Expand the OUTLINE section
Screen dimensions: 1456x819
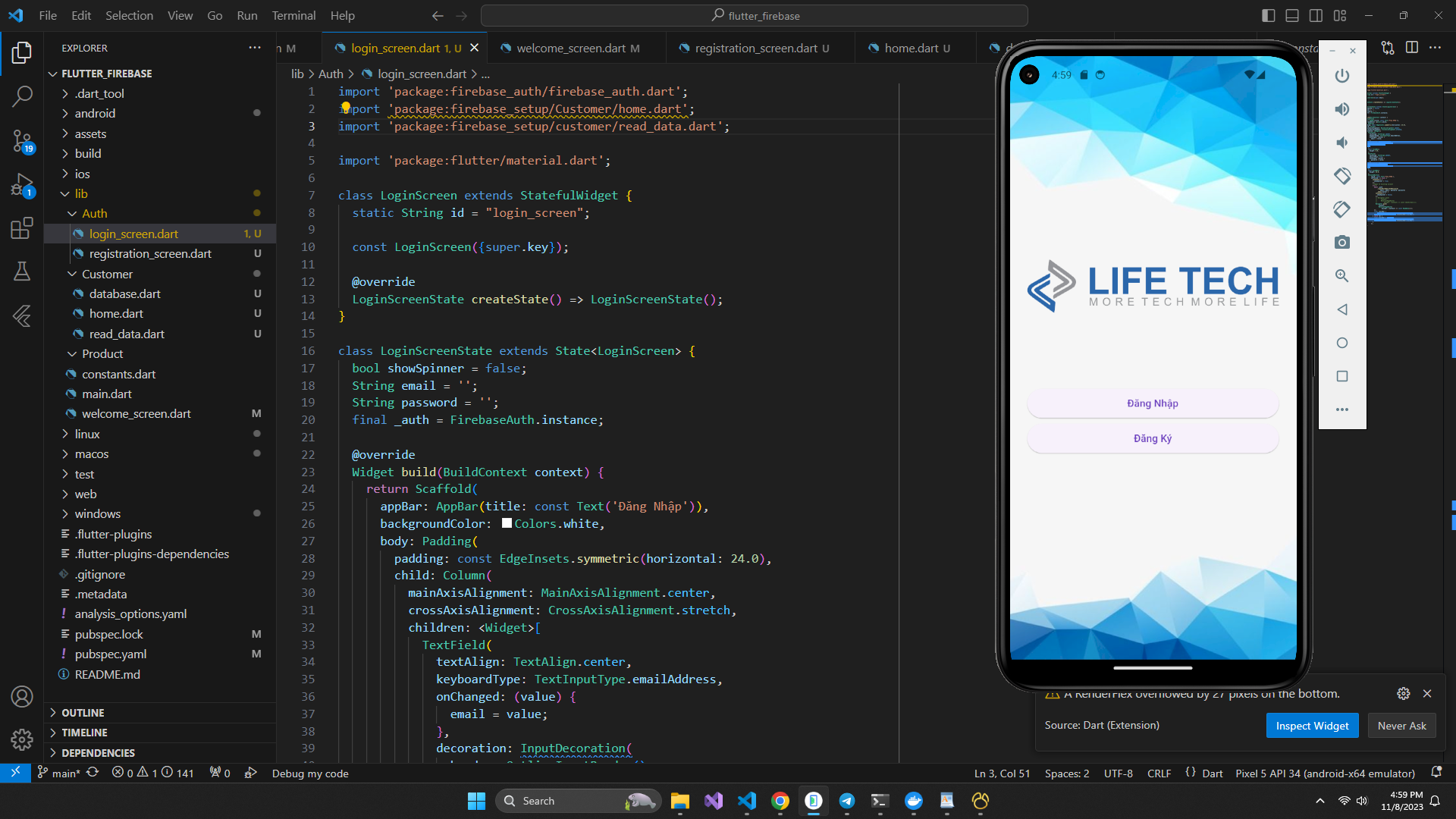pyautogui.click(x=83, y=713)
